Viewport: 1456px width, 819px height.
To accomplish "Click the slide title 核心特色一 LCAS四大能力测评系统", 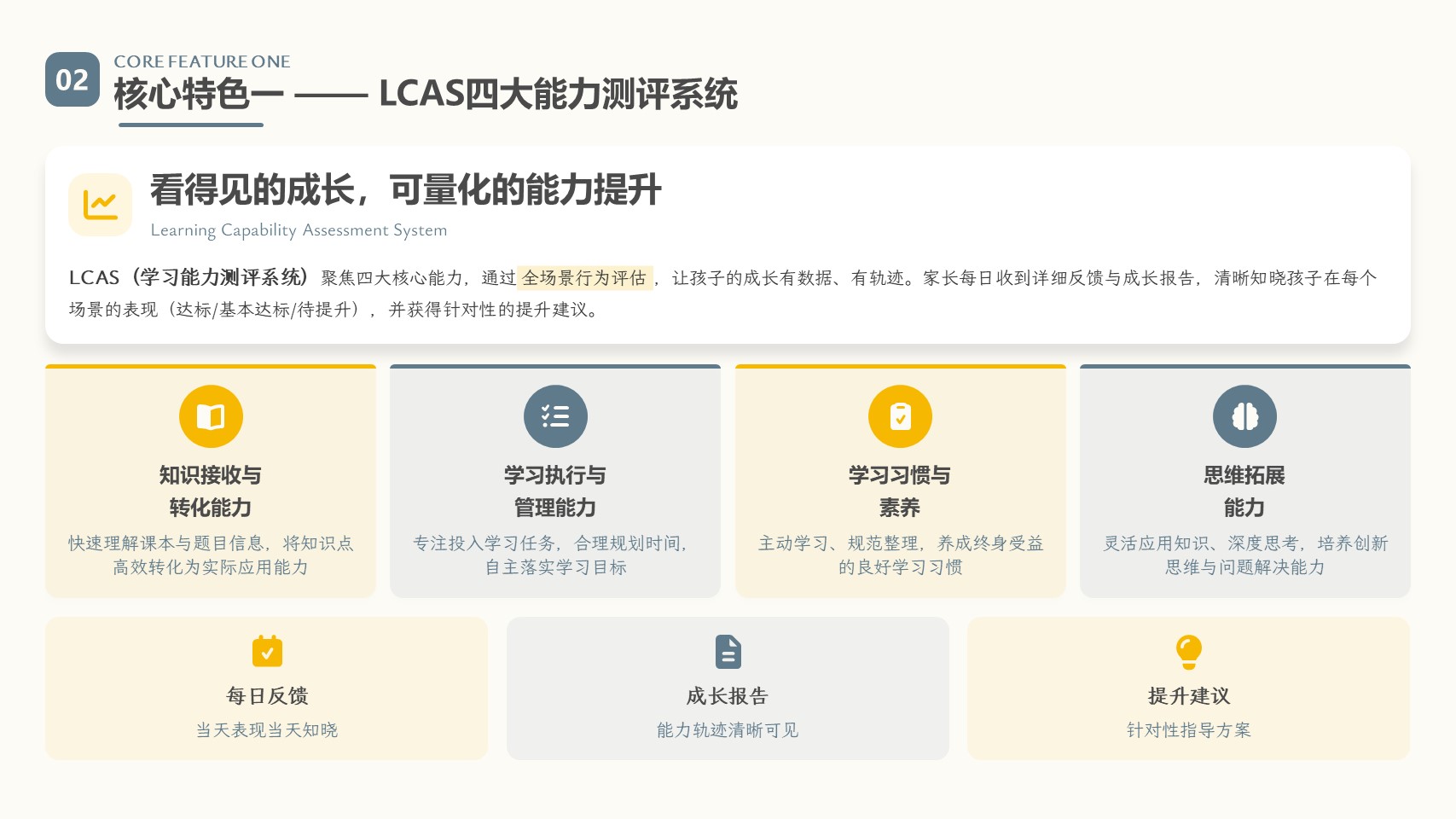I will pos(425,94).
